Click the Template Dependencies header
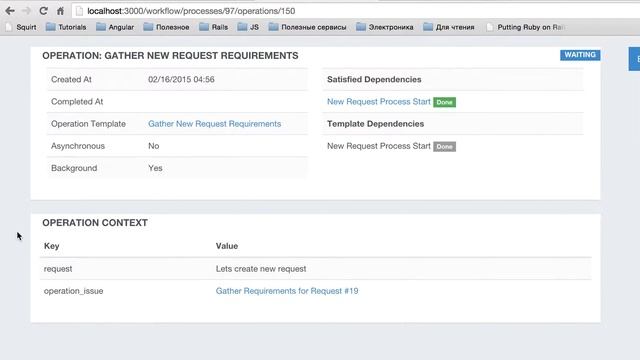Screen dimensions: 640x360 coord(376,124)
